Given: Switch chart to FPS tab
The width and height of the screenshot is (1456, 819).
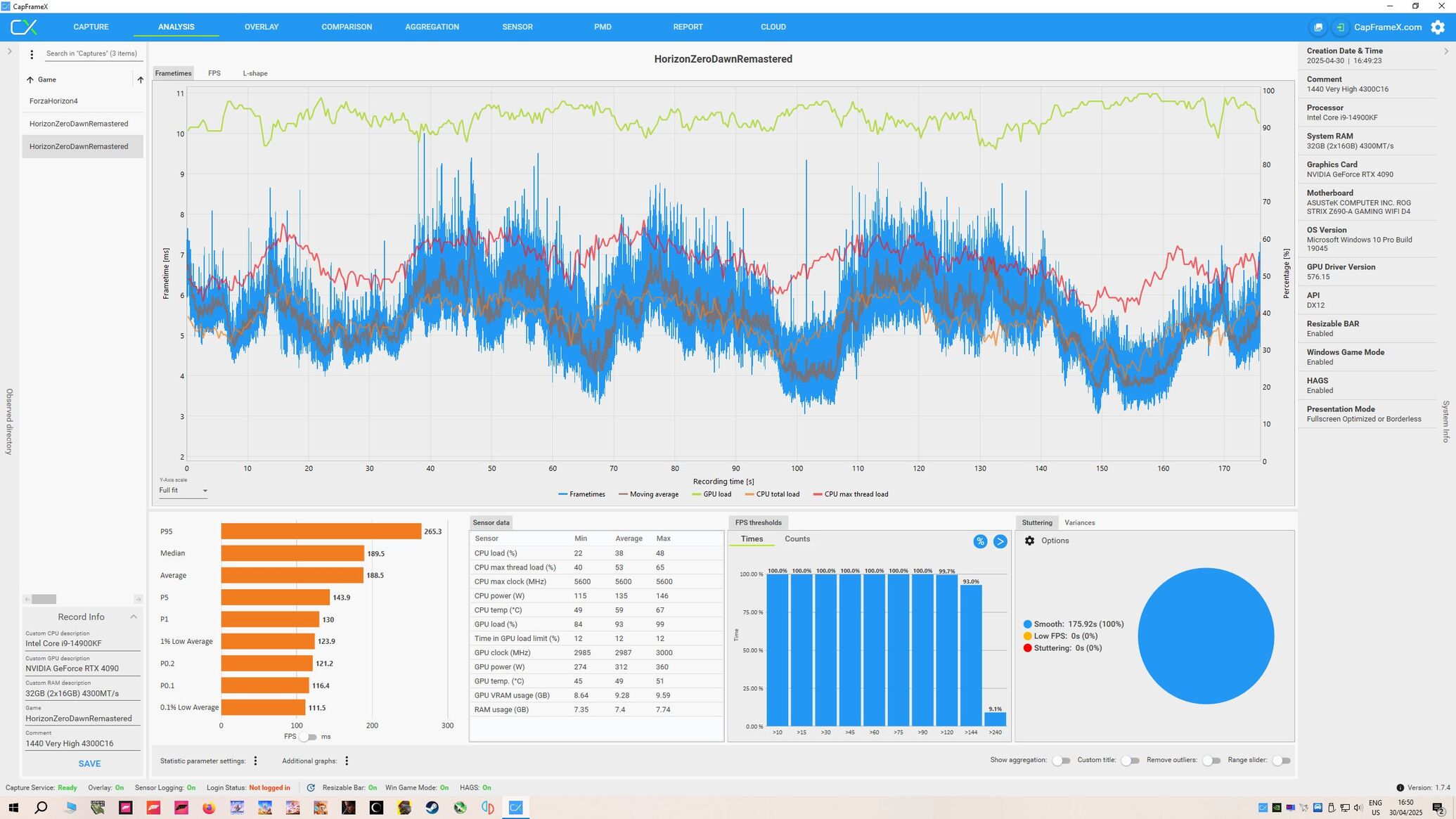Looking at the screenshot, I should pos(214,74).
